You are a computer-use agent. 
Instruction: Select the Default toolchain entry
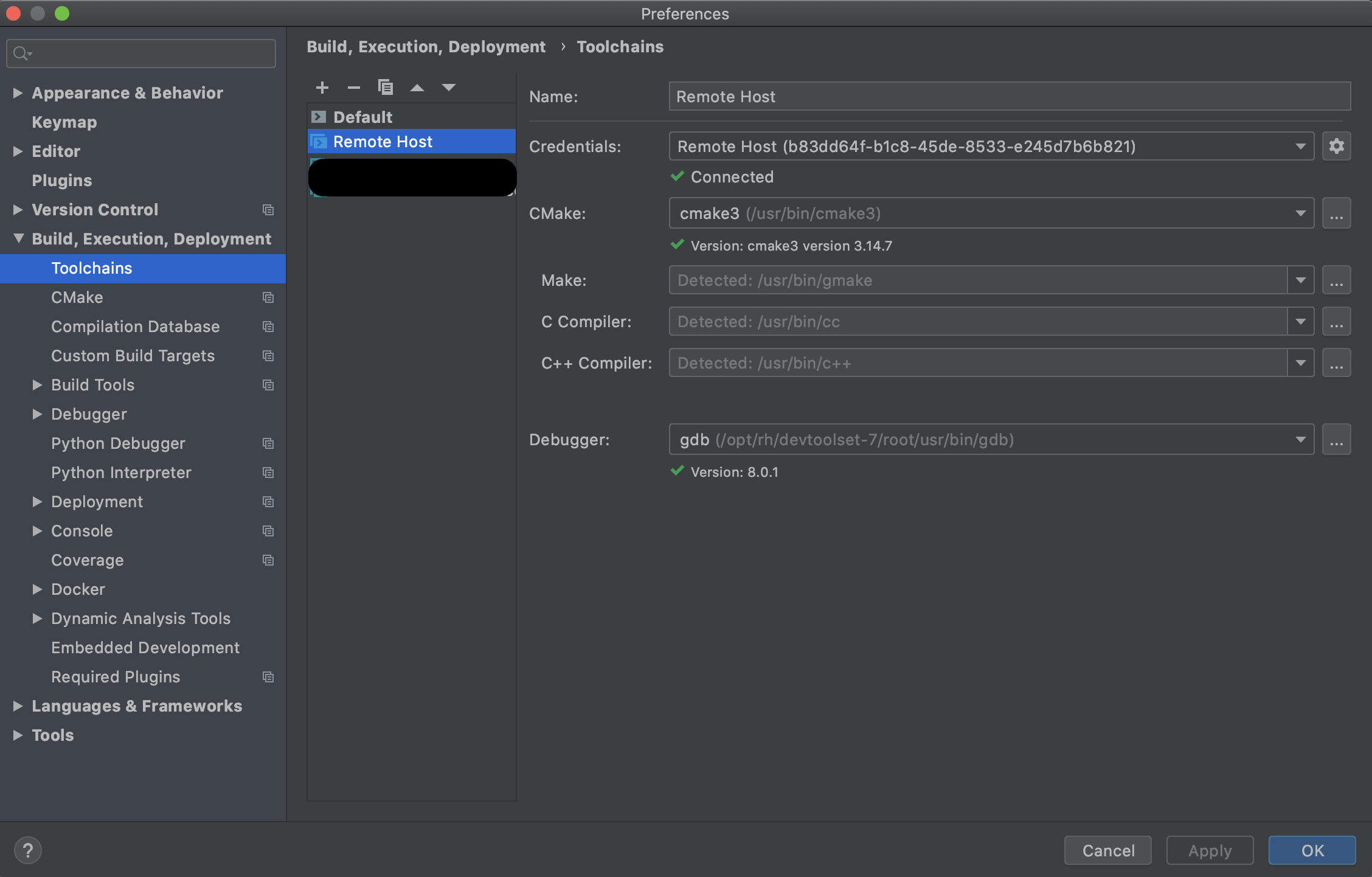pyautogui.click(x=362, y=117)
